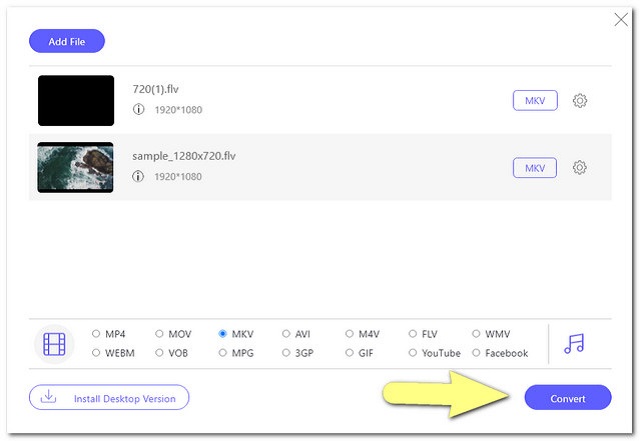
Task: Choose the YouTube preset option
Action: pyautogui.click(x=414, y=353)
